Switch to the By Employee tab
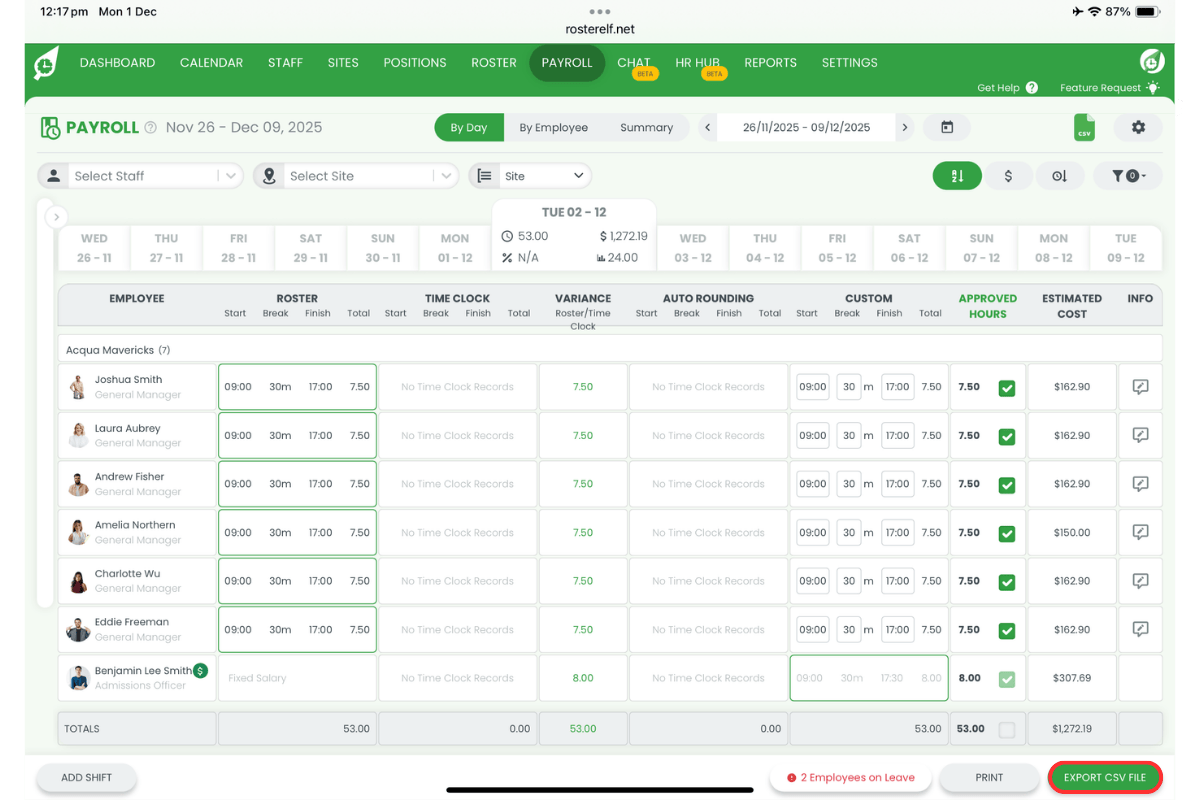Screen dimensions: 1200x800 554,127
